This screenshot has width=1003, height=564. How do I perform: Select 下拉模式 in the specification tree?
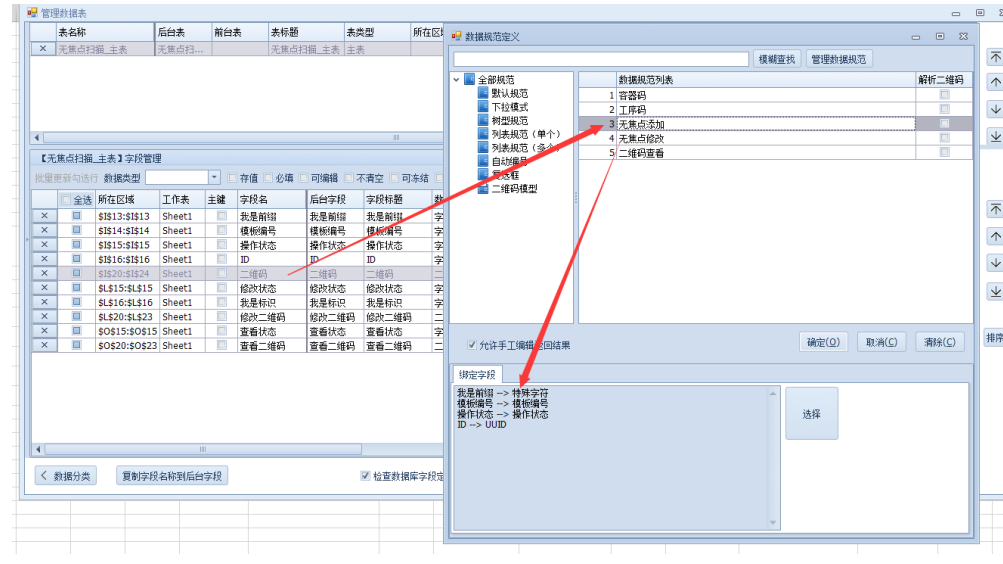click(x=509, y=107)
